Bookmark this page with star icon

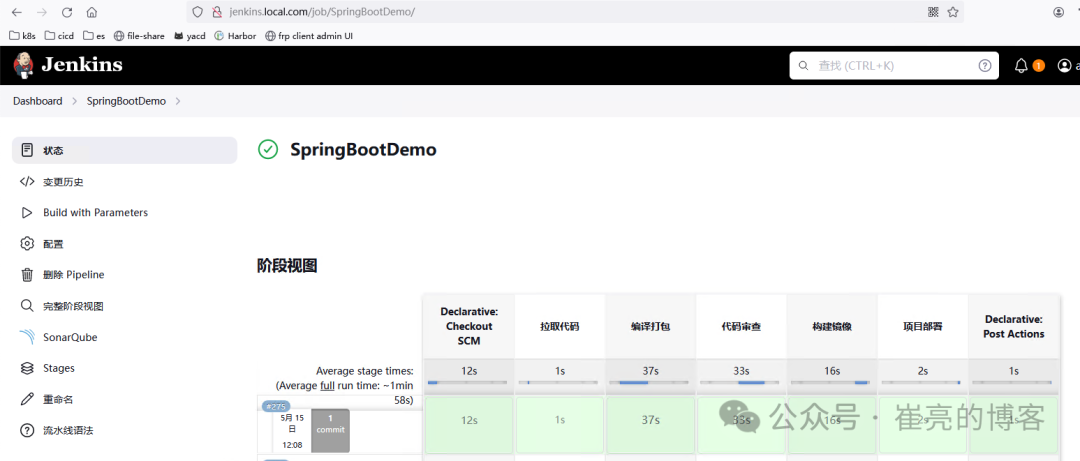953,12
